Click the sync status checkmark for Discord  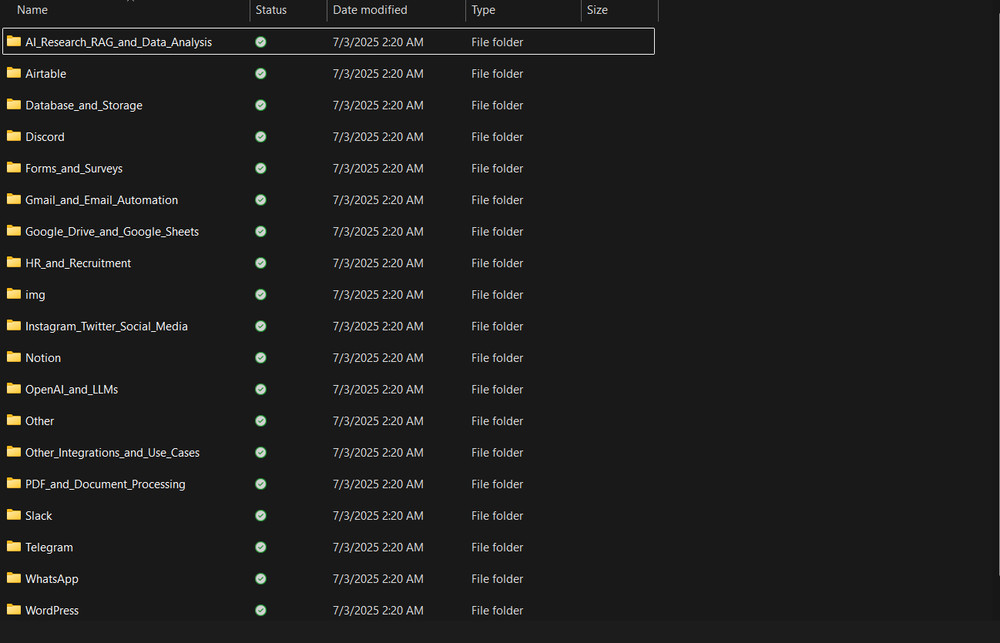tap(261, 137)
